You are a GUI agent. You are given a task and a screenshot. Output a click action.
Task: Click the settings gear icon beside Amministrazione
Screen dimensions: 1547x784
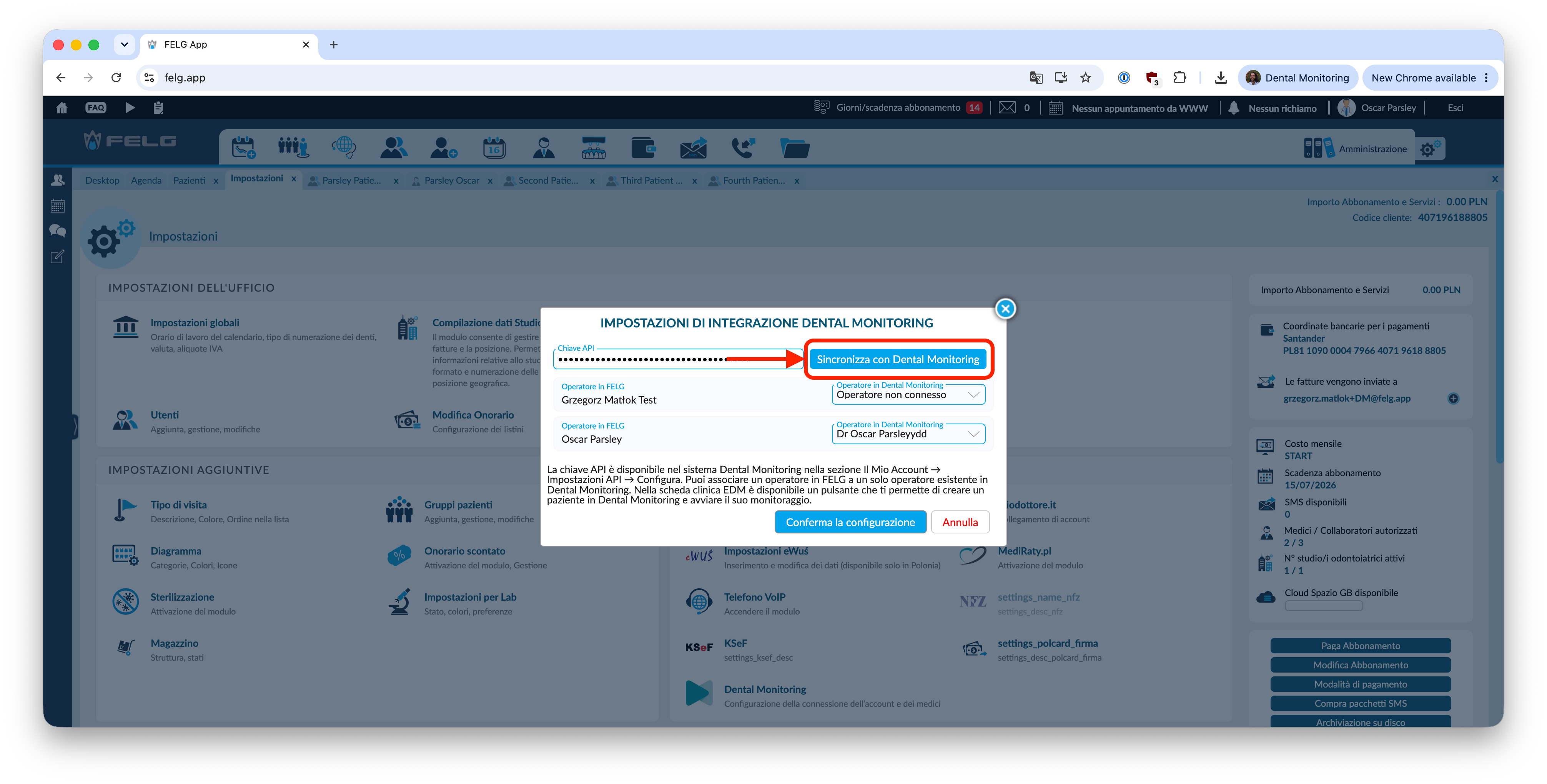[x=1430, y=148]
